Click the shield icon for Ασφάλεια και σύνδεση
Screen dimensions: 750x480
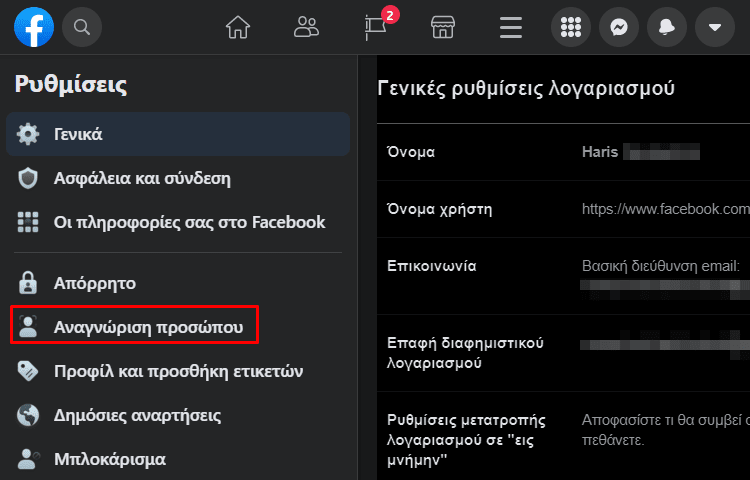[28, 178]
